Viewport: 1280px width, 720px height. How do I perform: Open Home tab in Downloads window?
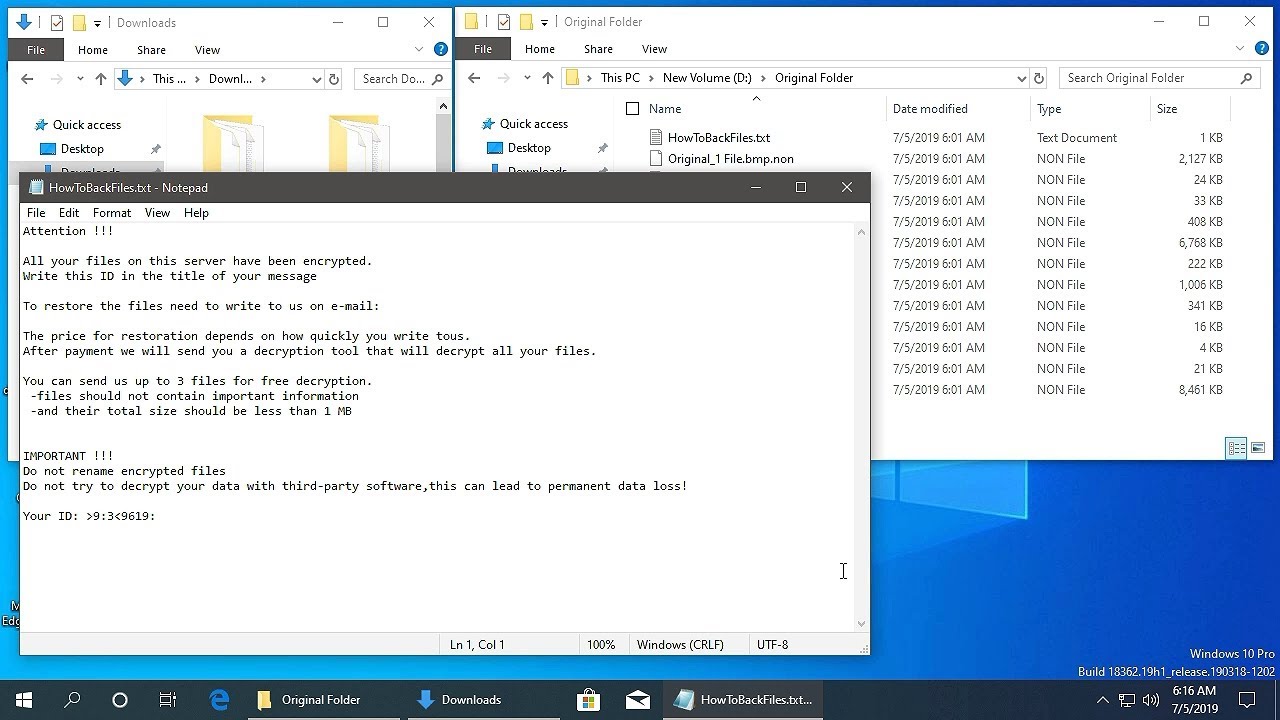92,50
